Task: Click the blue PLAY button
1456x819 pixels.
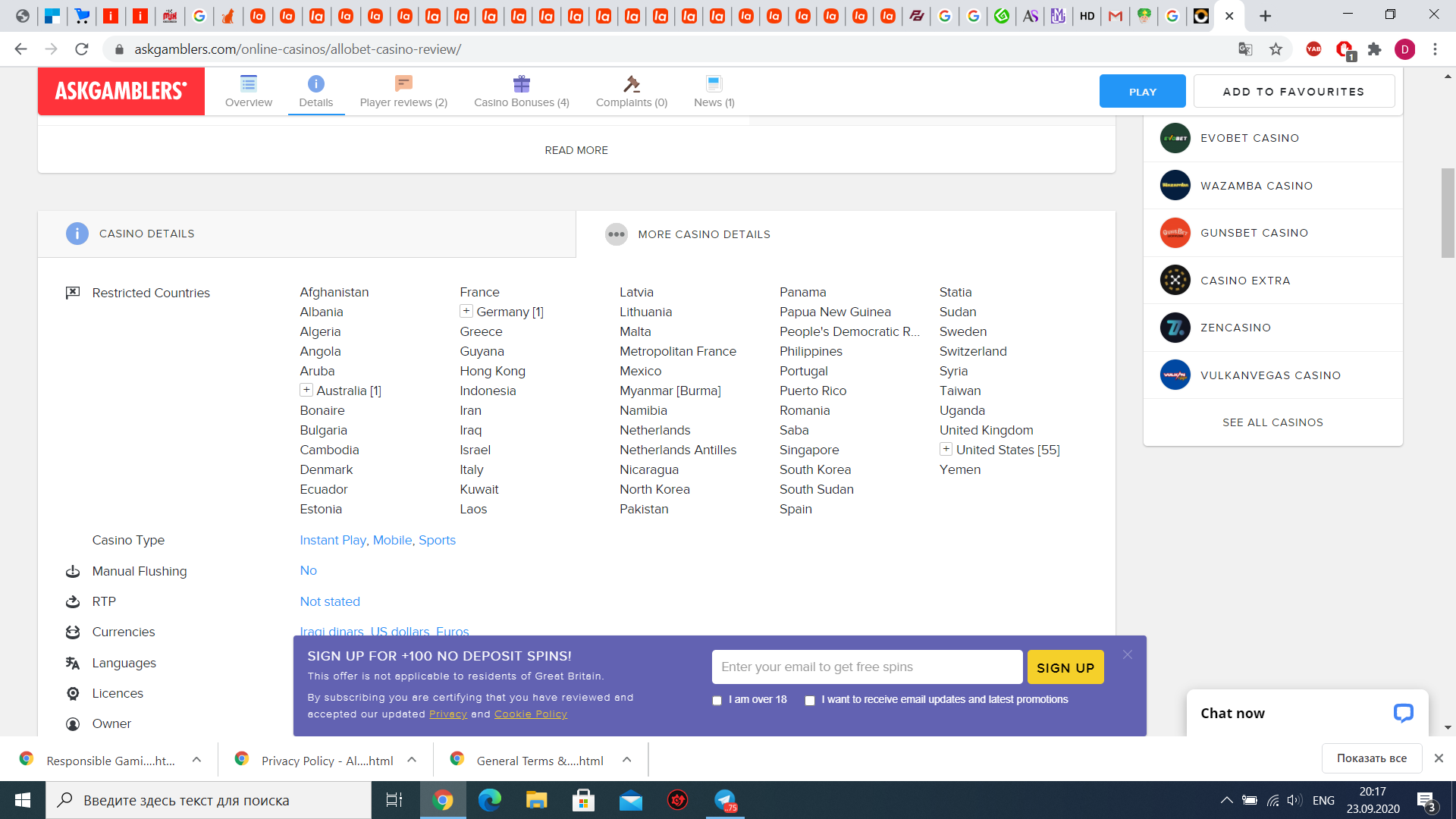Action: [x=1143, y=91]
